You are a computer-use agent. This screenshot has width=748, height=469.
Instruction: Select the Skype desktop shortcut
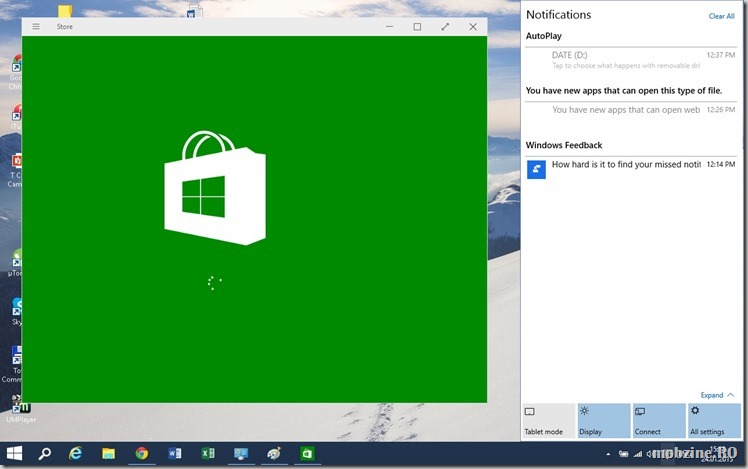pyautogui.click(x=17, y=312)
